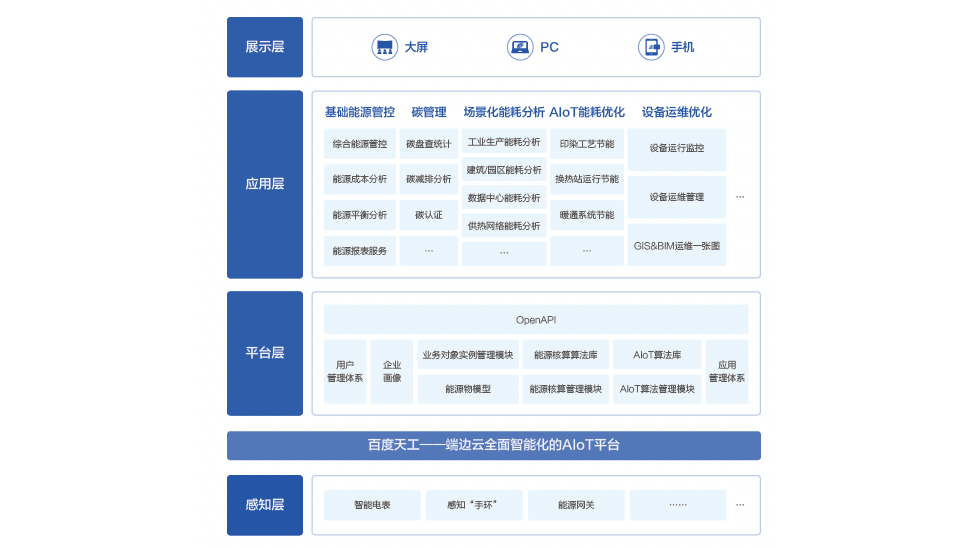Image resolution: width=974 pixels, height=548 pixels.
Task: Open the 碳盘查统计 module
Action: 429,144
